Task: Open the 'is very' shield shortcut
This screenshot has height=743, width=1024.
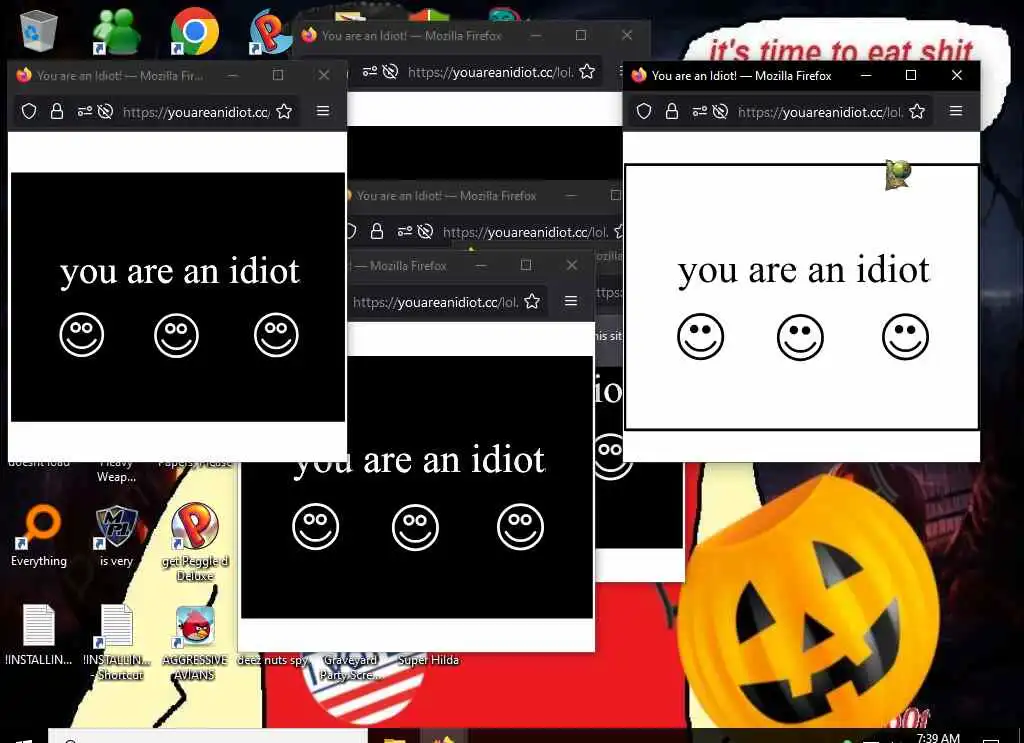Action: (x=116, y=535)
